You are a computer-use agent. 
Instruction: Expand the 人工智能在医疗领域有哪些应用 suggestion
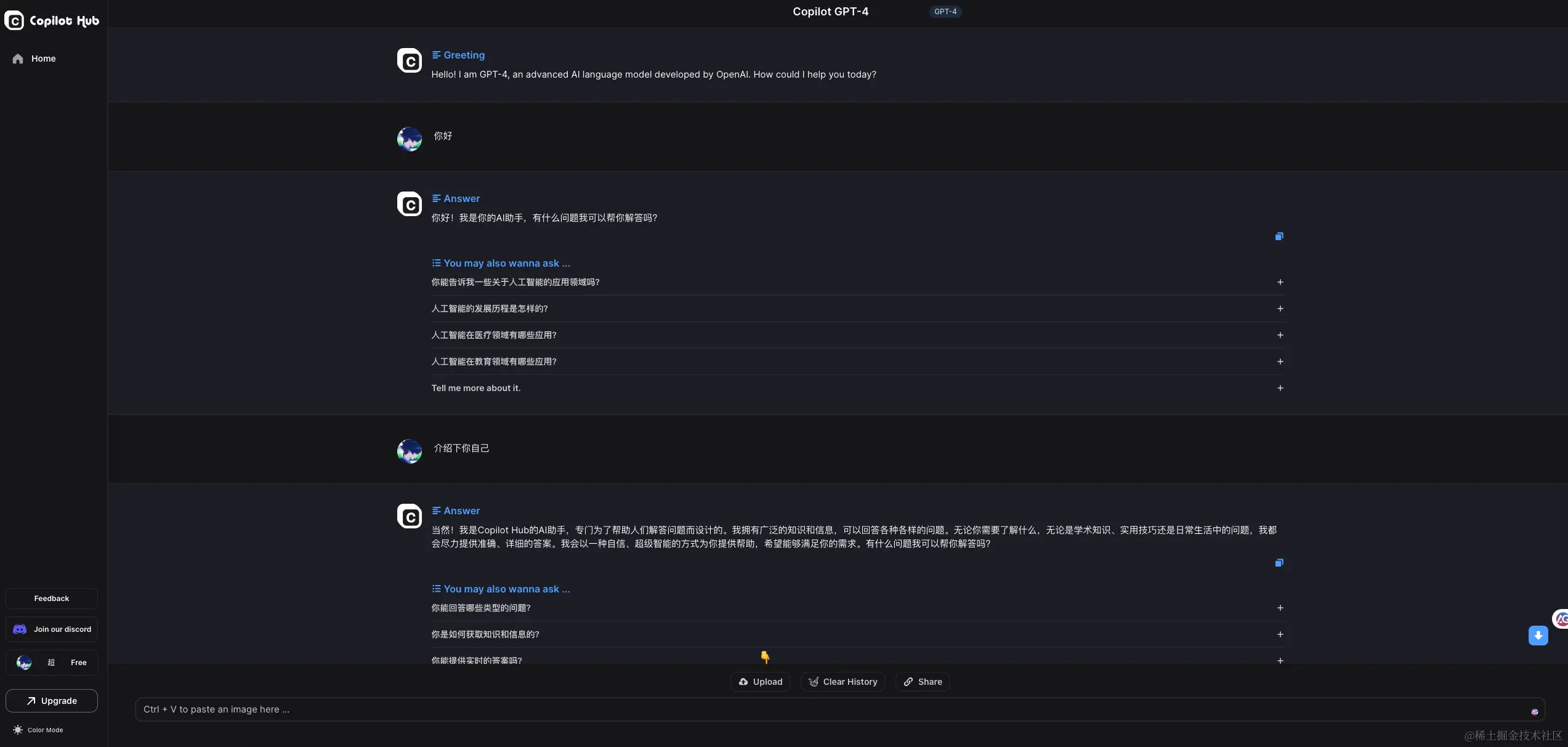point(1280,335)
